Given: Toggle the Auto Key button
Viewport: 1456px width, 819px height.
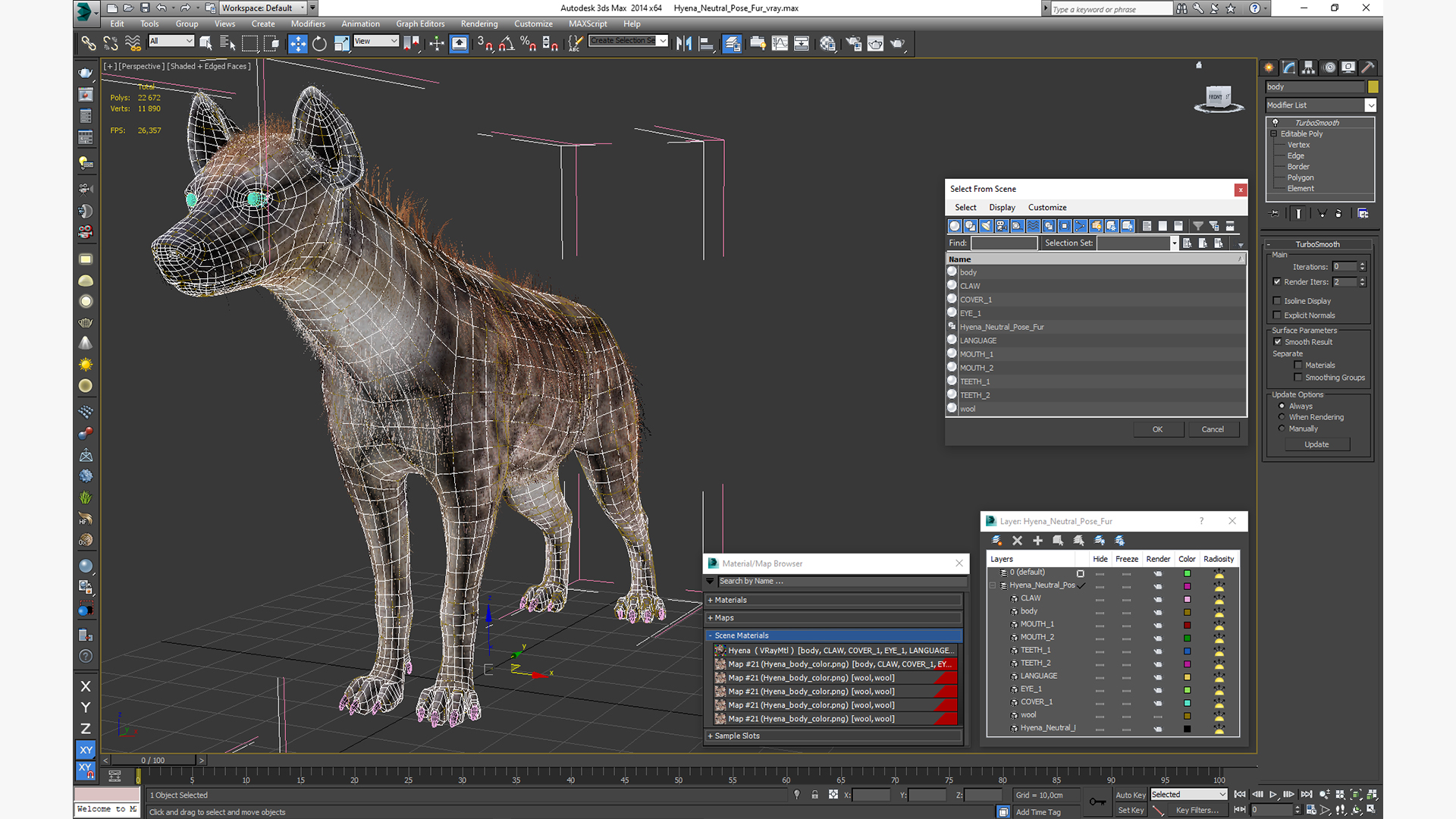Looking at the screenshot, I should tap(1130, 795).
